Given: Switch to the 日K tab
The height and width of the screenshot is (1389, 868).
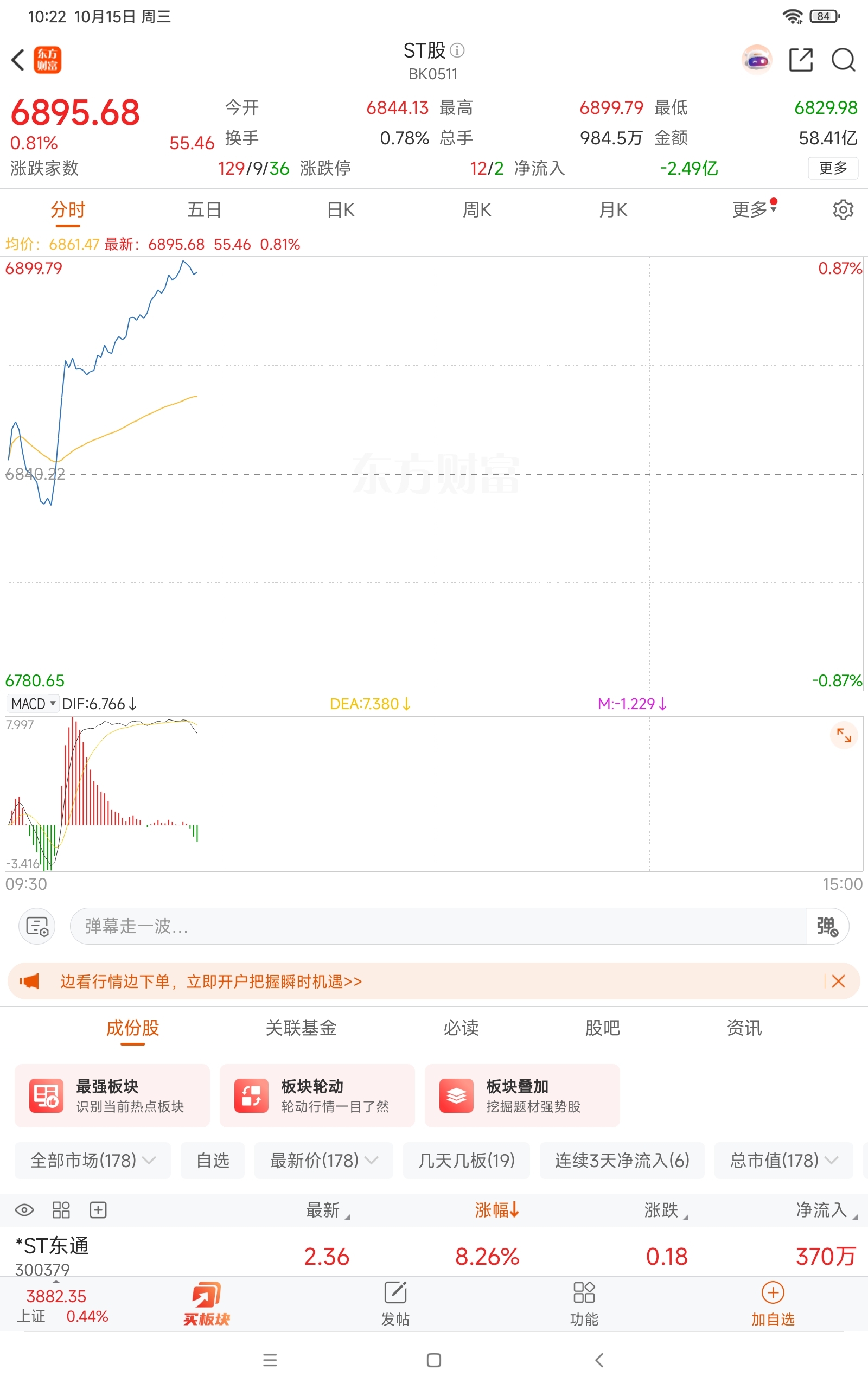Looking at the screenshot, I should 341,210.
